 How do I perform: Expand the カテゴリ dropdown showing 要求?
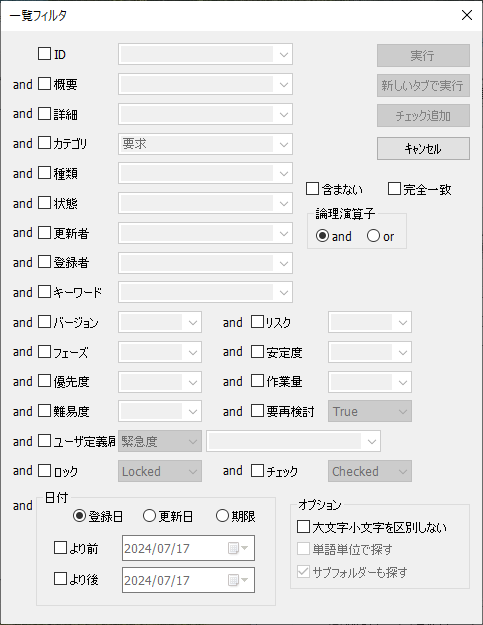[x=205, y=144]
